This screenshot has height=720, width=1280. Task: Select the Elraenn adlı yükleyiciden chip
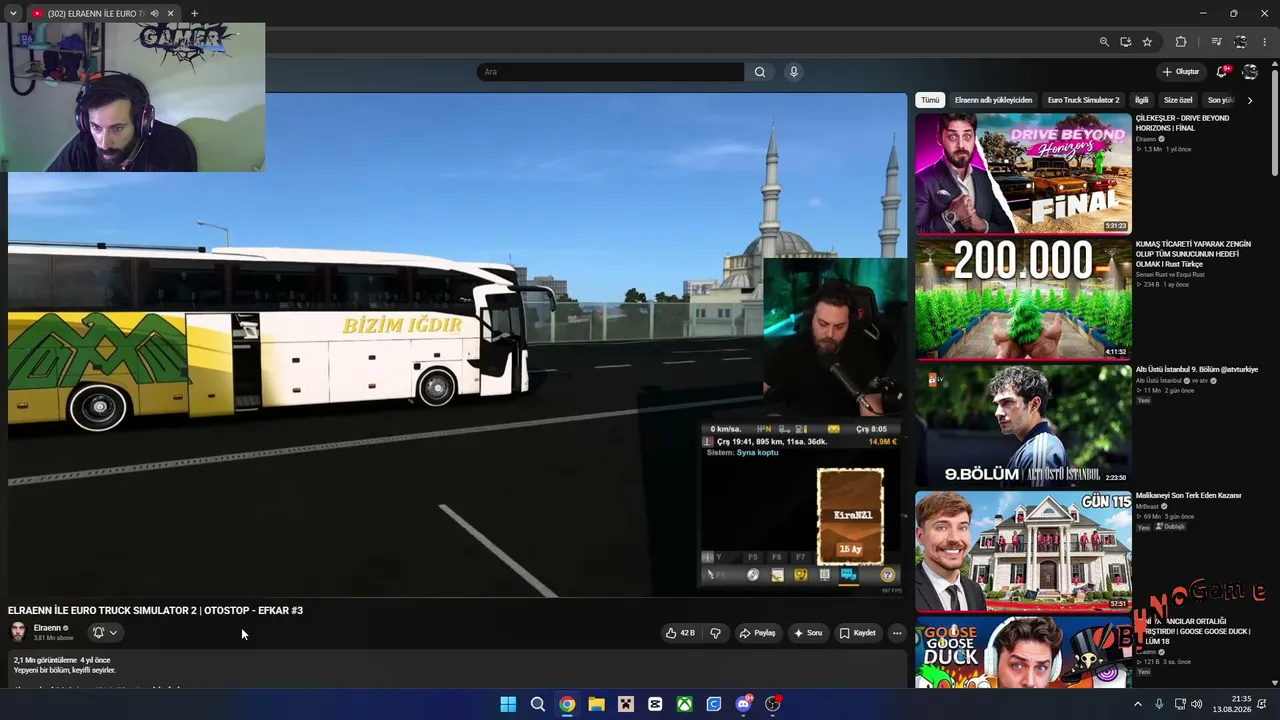[x=993, y=100]
